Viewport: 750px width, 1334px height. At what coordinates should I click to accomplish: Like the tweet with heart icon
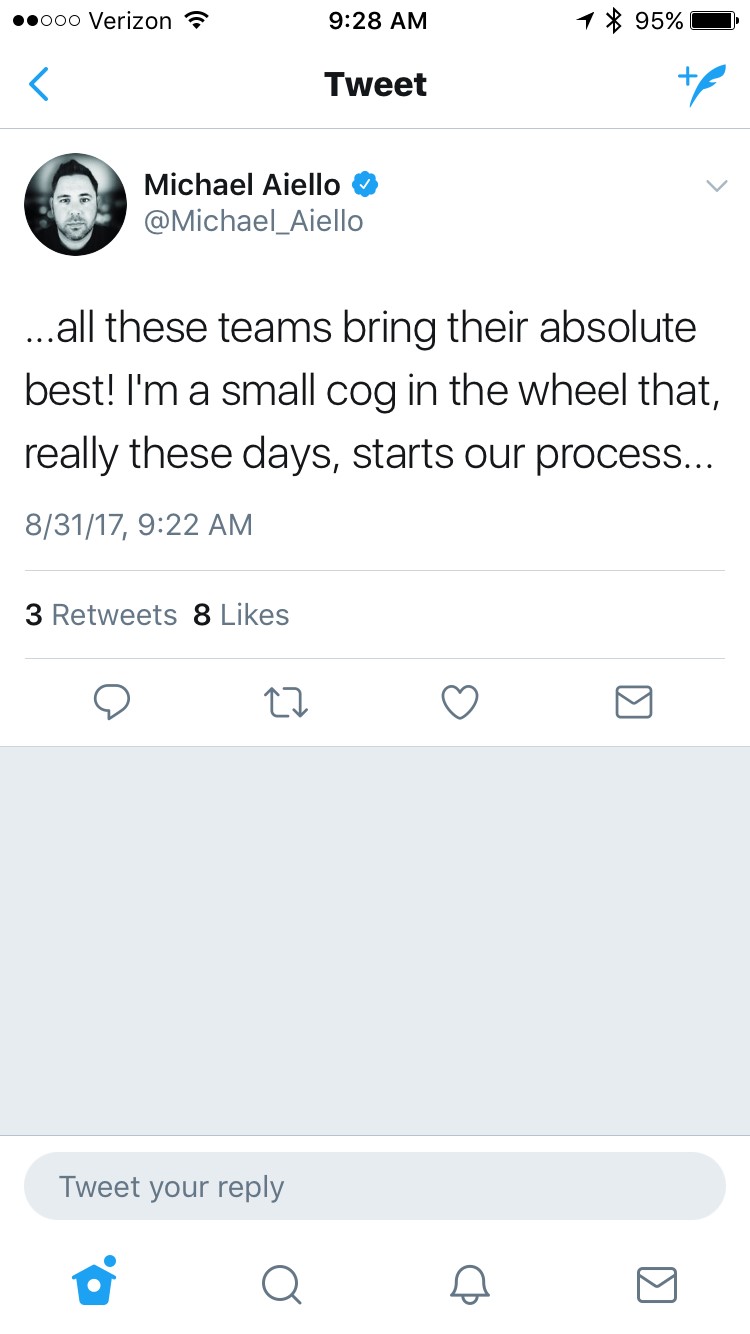click(x=460, y=703)
